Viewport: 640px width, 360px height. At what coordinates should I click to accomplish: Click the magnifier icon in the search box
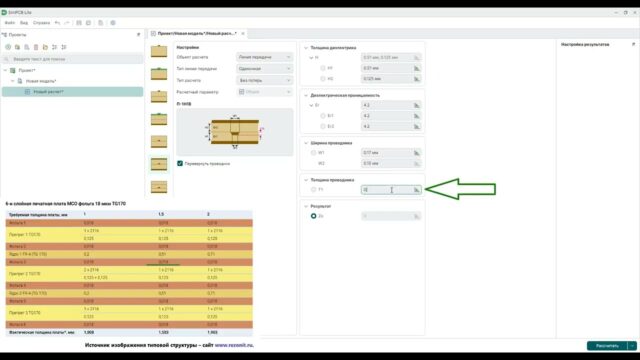(x=6, y=59)
